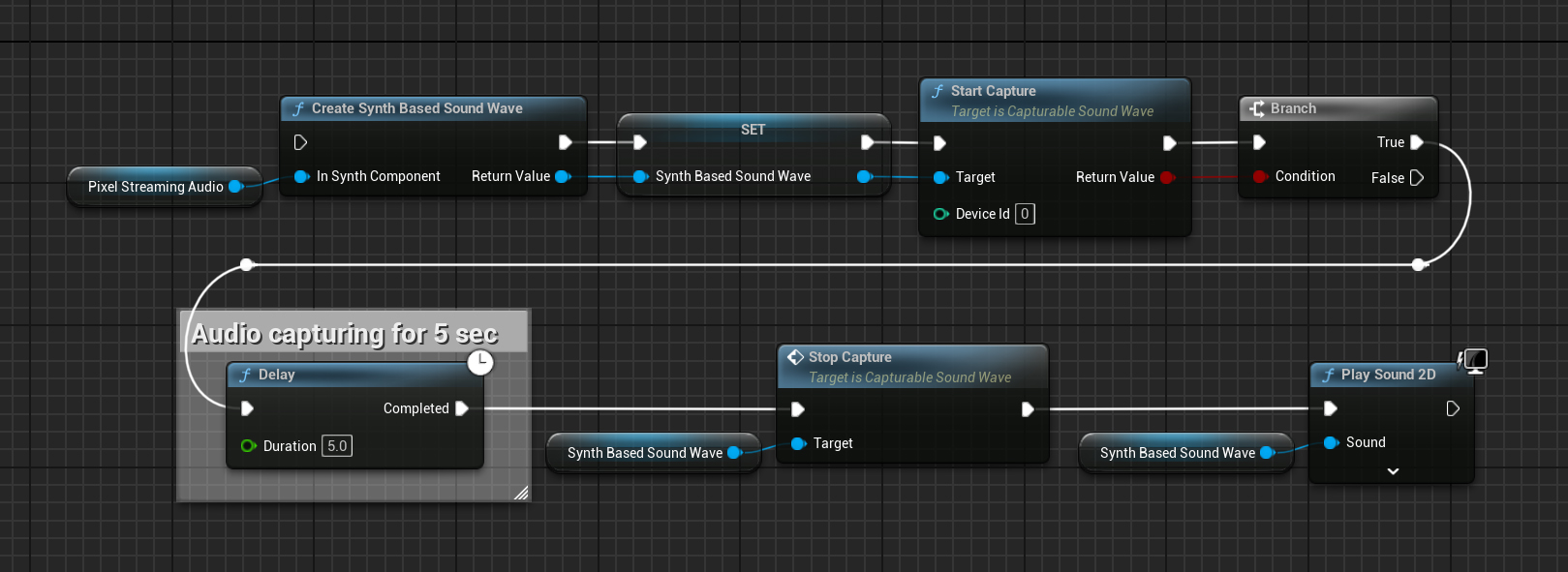Click Start Capture exec output pin

click(x=1170, y=143)
